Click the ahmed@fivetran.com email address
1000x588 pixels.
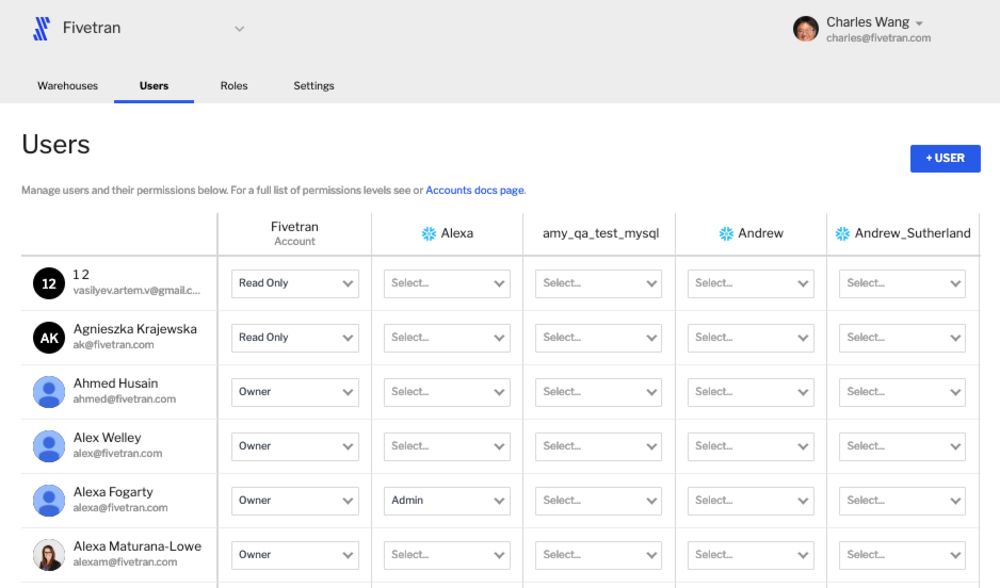[x=124, y=399]
